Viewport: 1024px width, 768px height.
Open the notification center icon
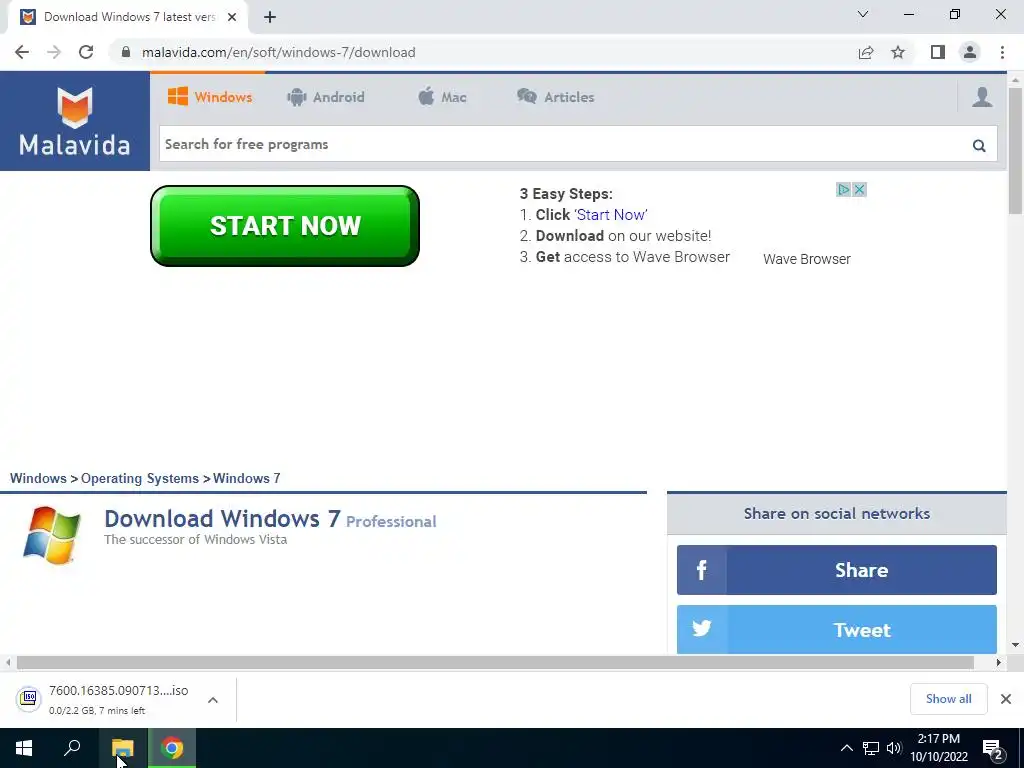(993, 750)
